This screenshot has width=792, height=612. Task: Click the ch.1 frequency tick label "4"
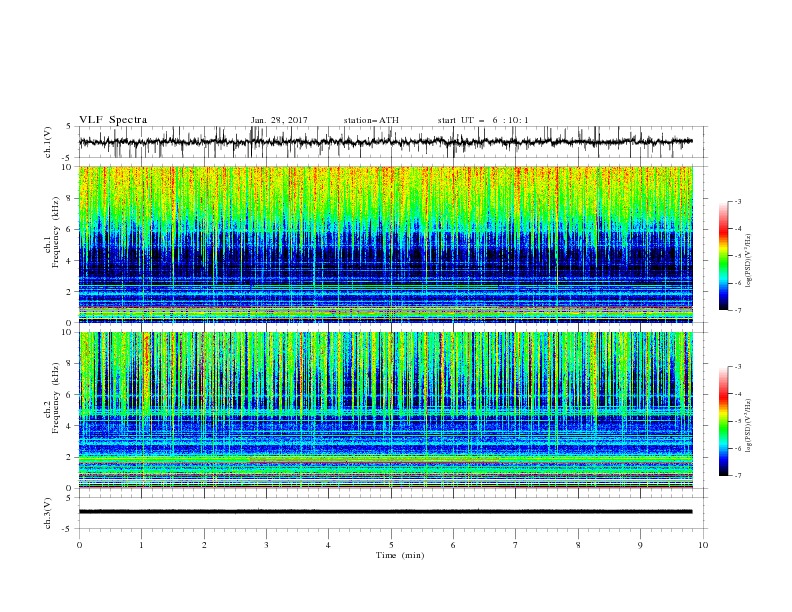(x=71, y=261)
